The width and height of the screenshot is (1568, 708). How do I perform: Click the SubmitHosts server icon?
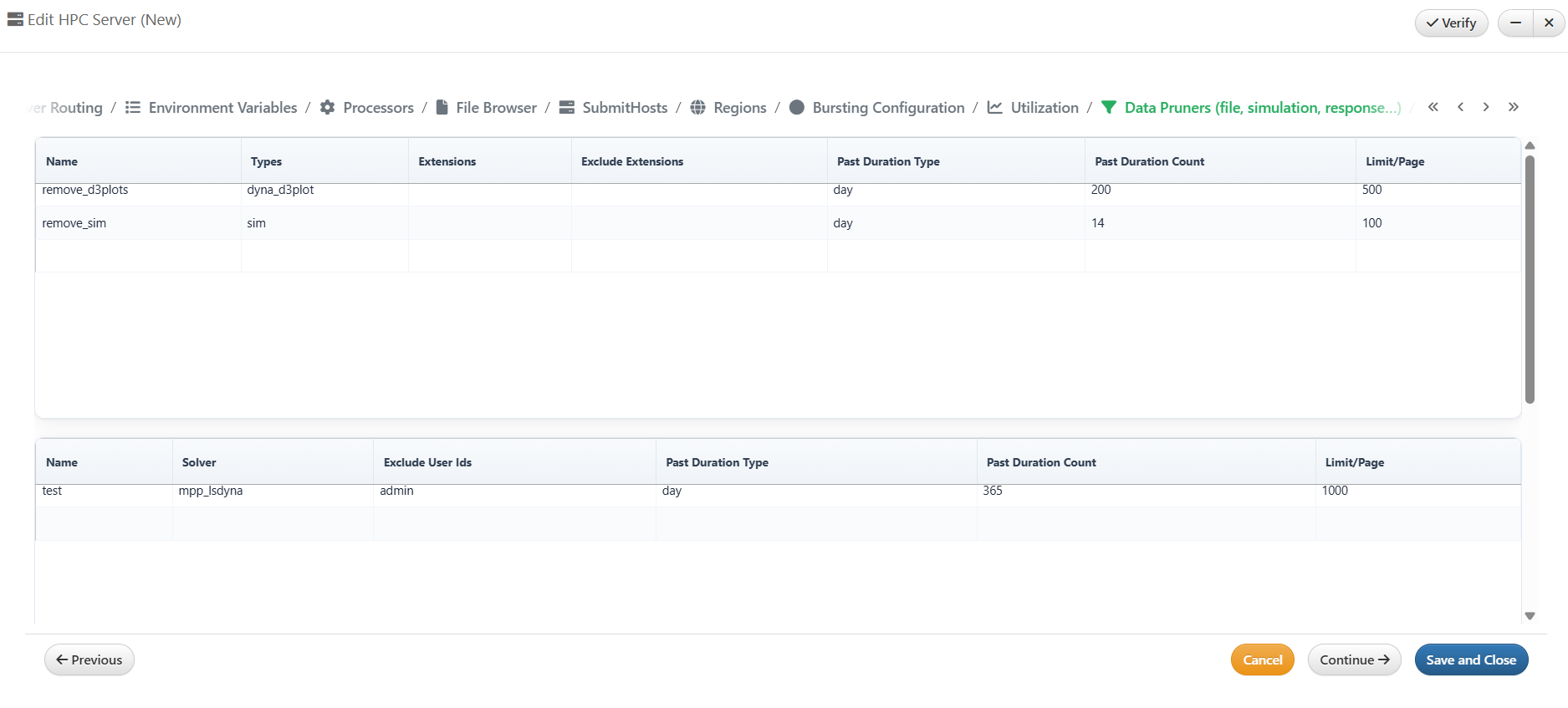coord(567,108)
